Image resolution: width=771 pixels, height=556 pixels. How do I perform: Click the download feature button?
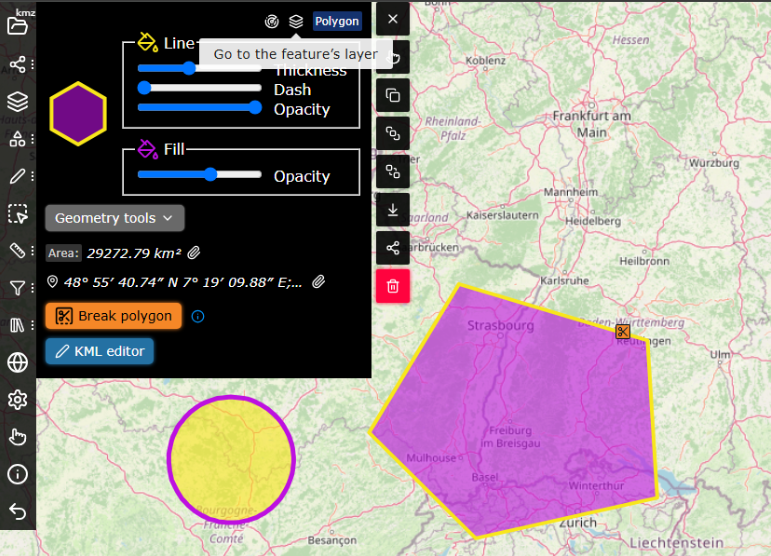click(392, 210)
